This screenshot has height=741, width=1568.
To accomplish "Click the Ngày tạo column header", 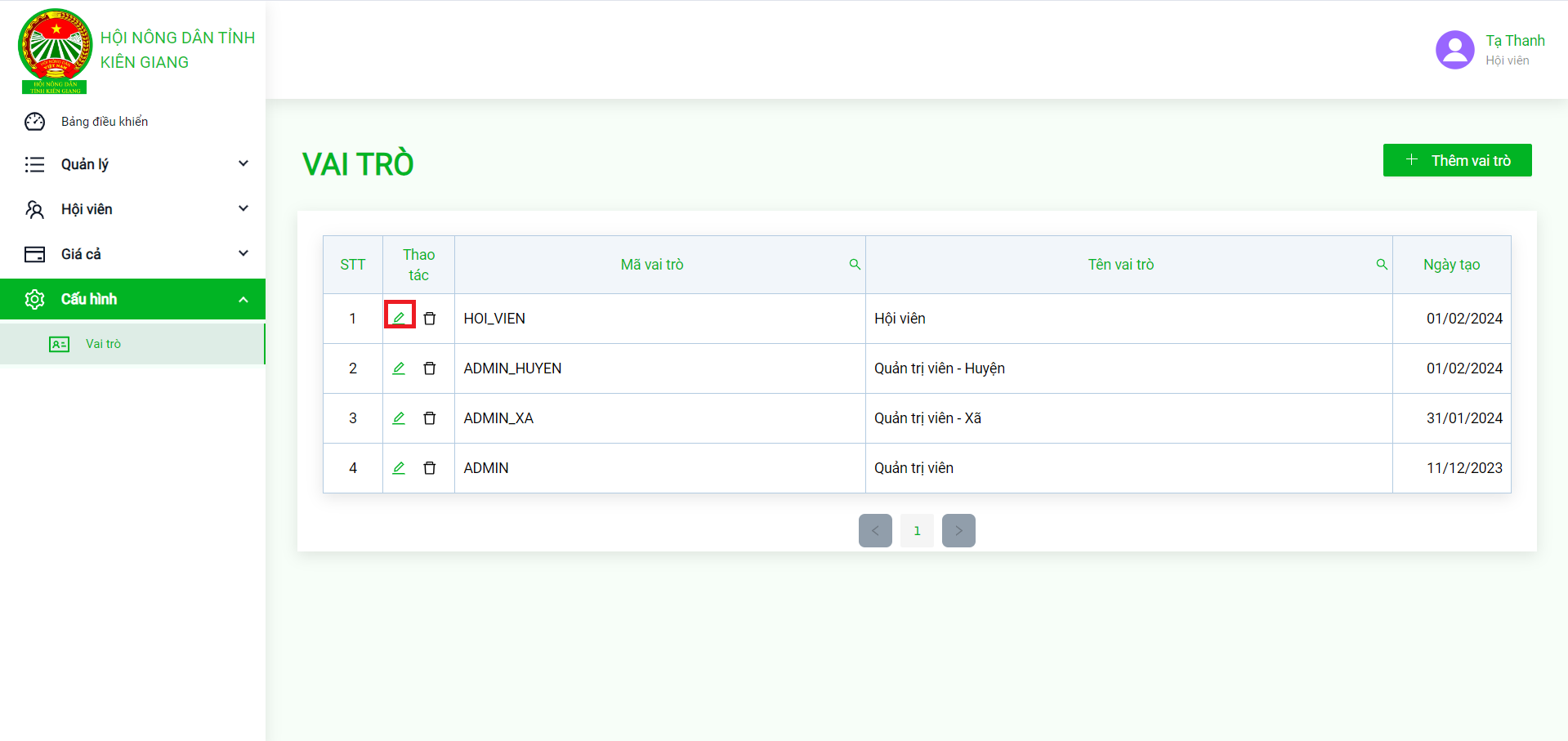I will pyautogui.click(x=1452, y=265).
